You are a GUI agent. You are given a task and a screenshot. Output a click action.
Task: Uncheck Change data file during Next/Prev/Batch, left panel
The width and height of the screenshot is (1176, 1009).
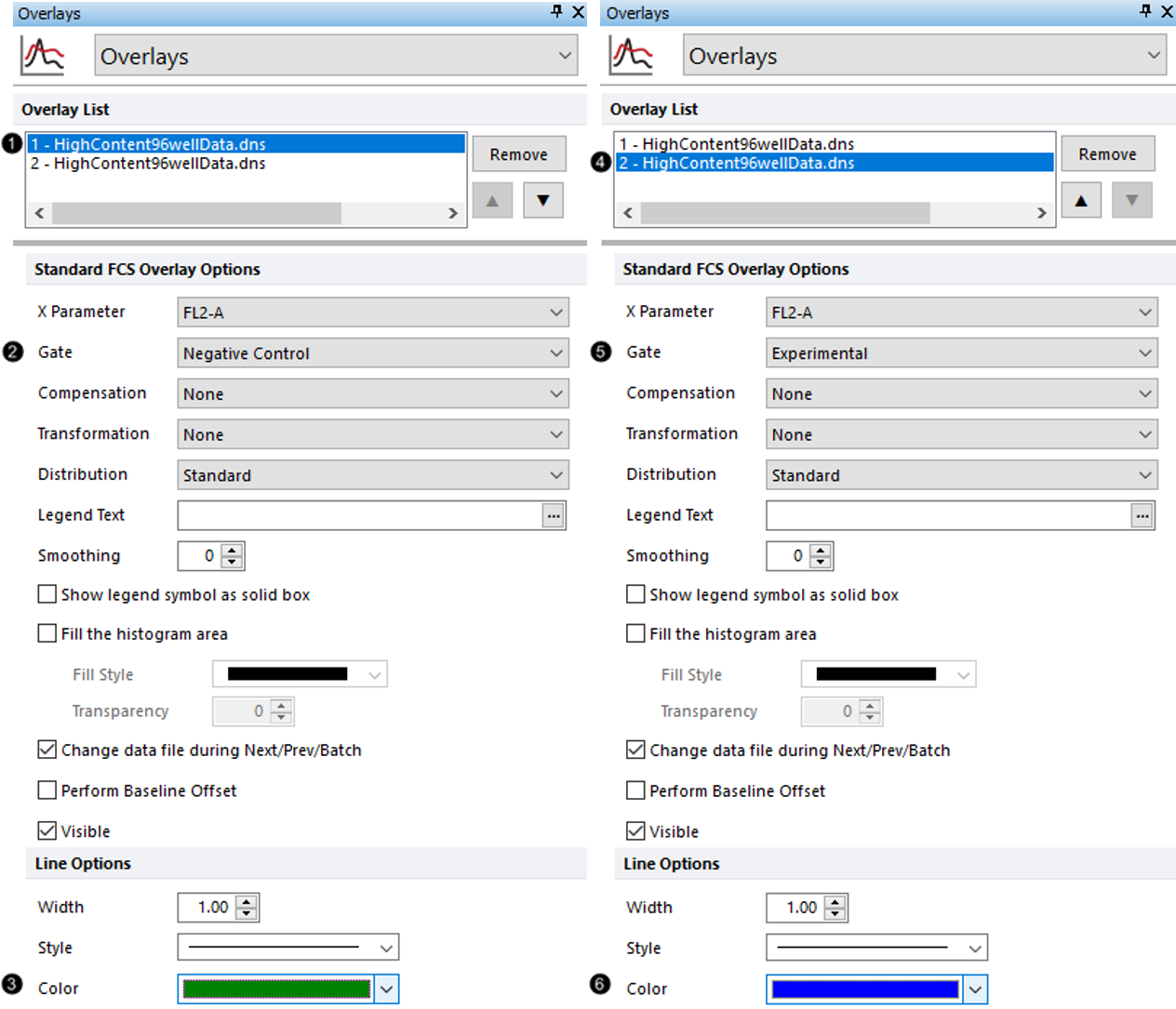pos(47,750)
